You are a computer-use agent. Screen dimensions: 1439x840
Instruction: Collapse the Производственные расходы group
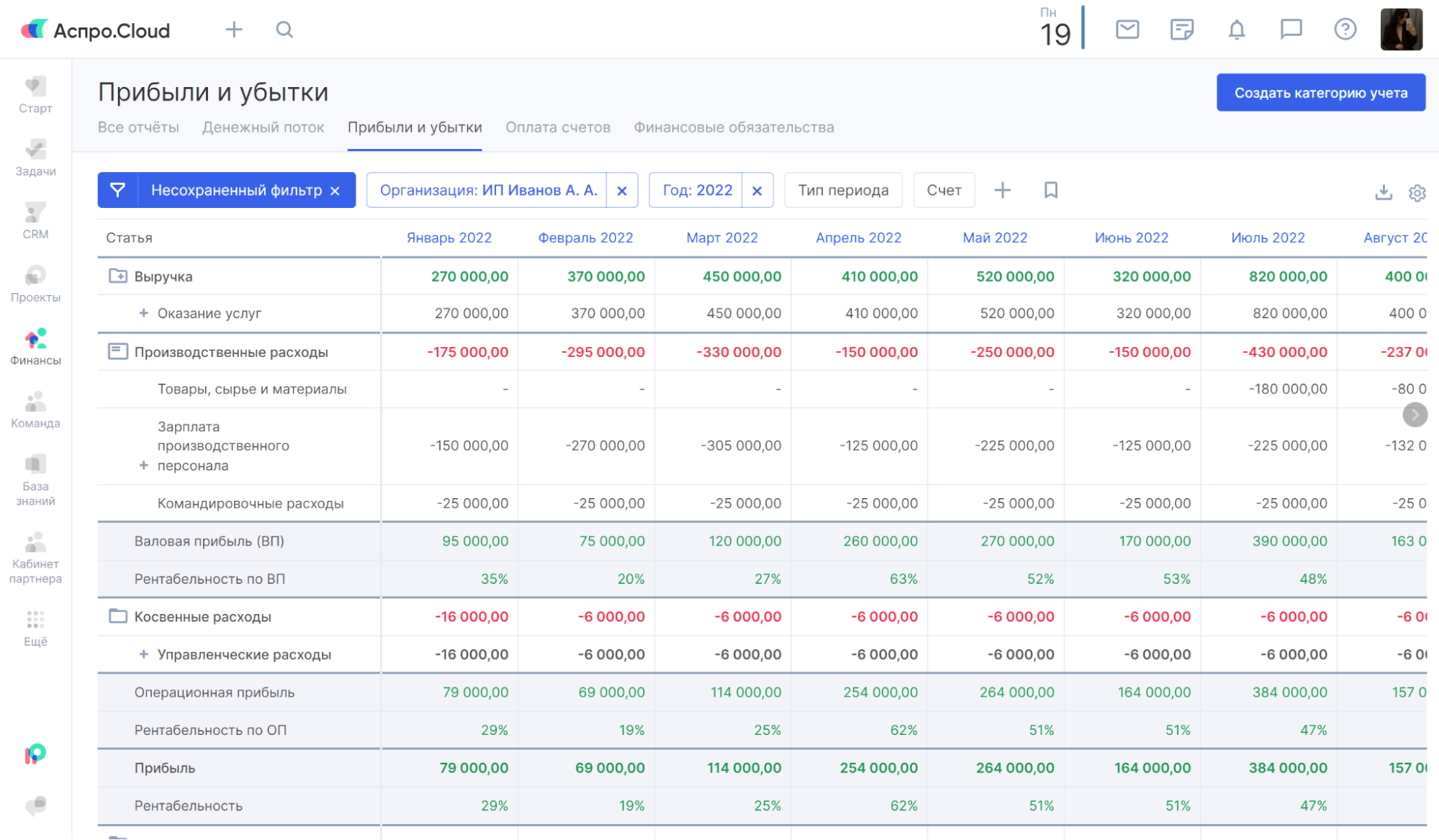tap(117, 351)
